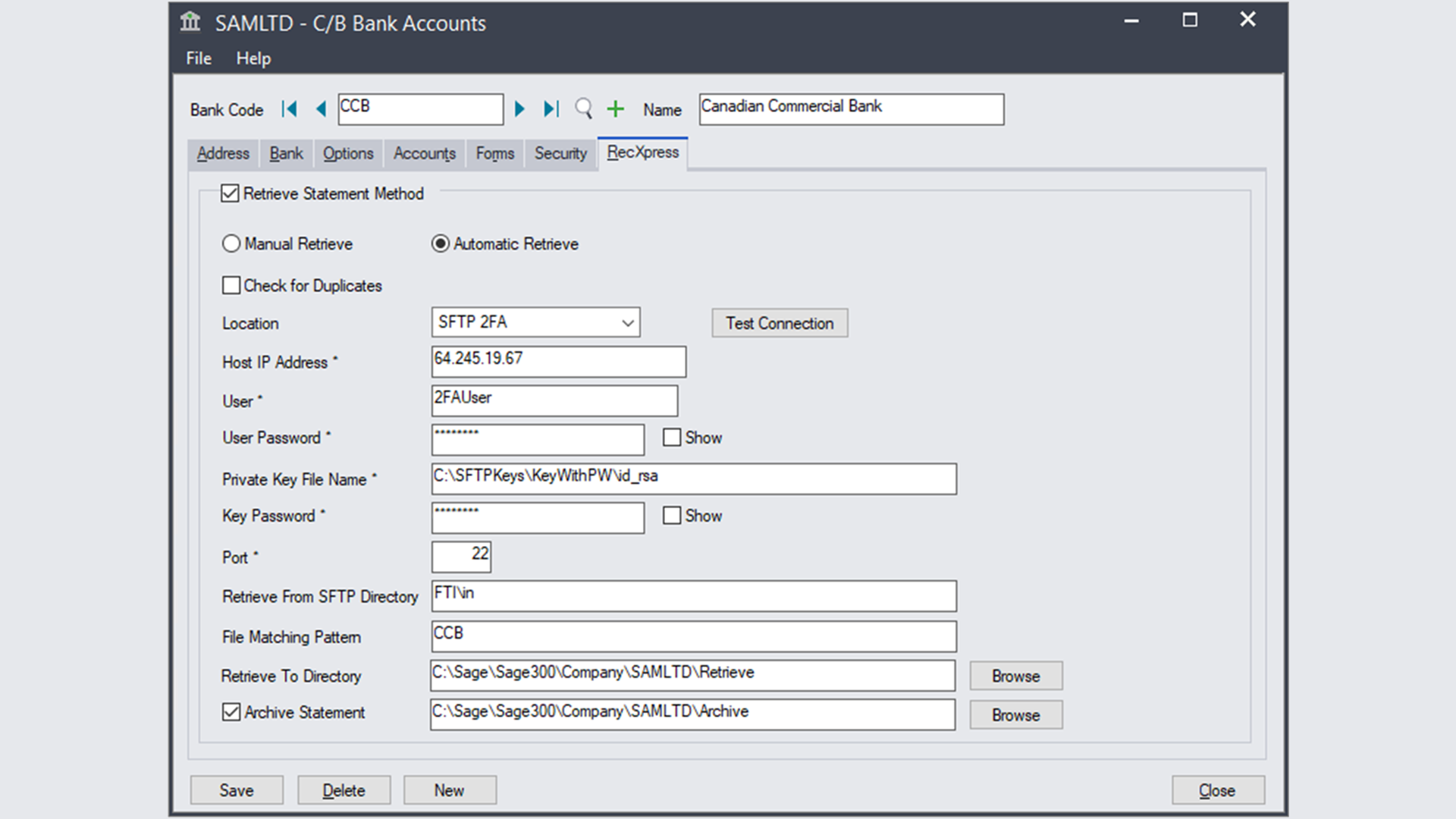Viewport: 1456px width, 819px height.
Task: Uncheck Retrieve Statement Method
Action: [x=230, y=193]
